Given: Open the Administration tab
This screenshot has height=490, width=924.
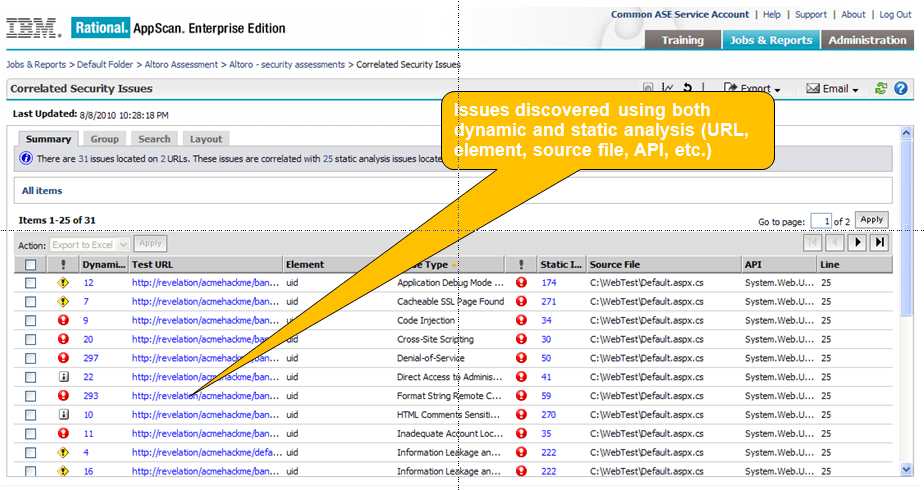Looking at the screenshot, I should coord(867,40).
